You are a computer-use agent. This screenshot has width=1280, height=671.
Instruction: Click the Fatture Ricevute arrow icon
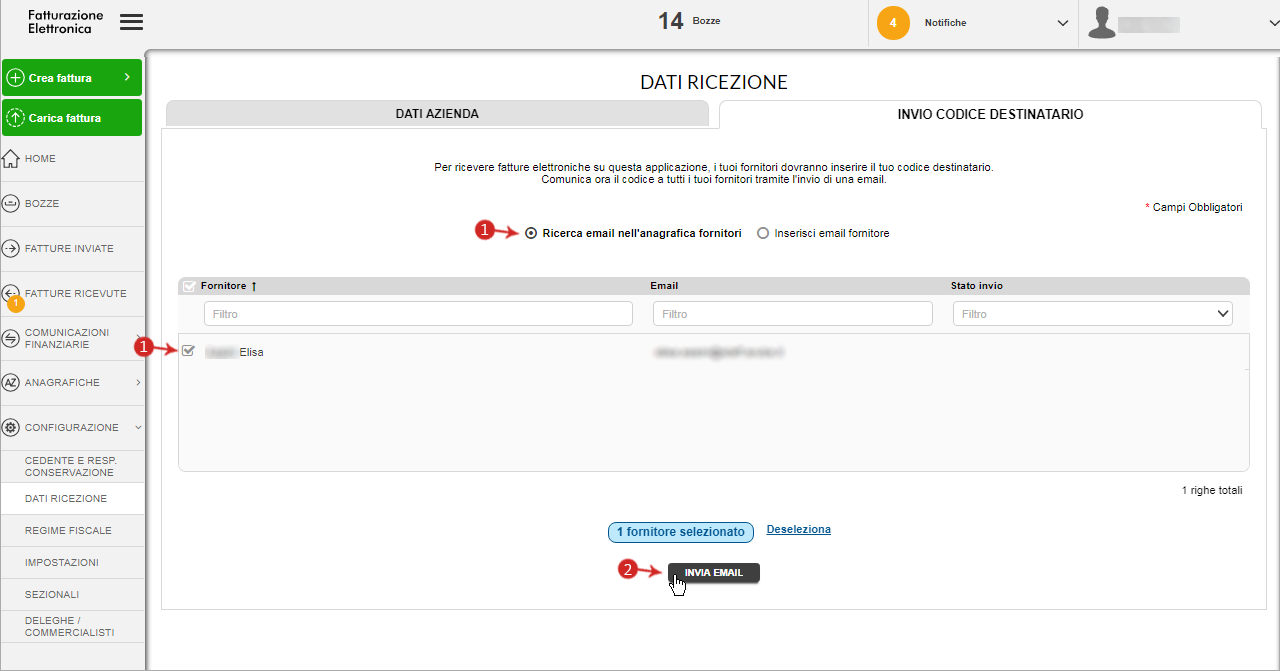pyautogui.click(x=11, y=291)
